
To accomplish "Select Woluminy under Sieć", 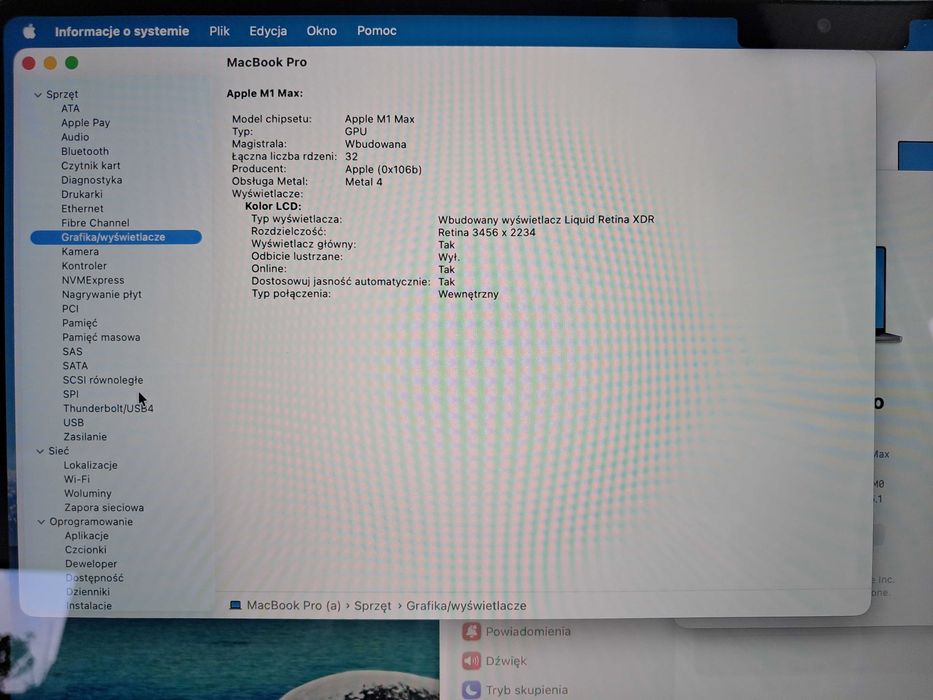I will (x=87, y=493).
